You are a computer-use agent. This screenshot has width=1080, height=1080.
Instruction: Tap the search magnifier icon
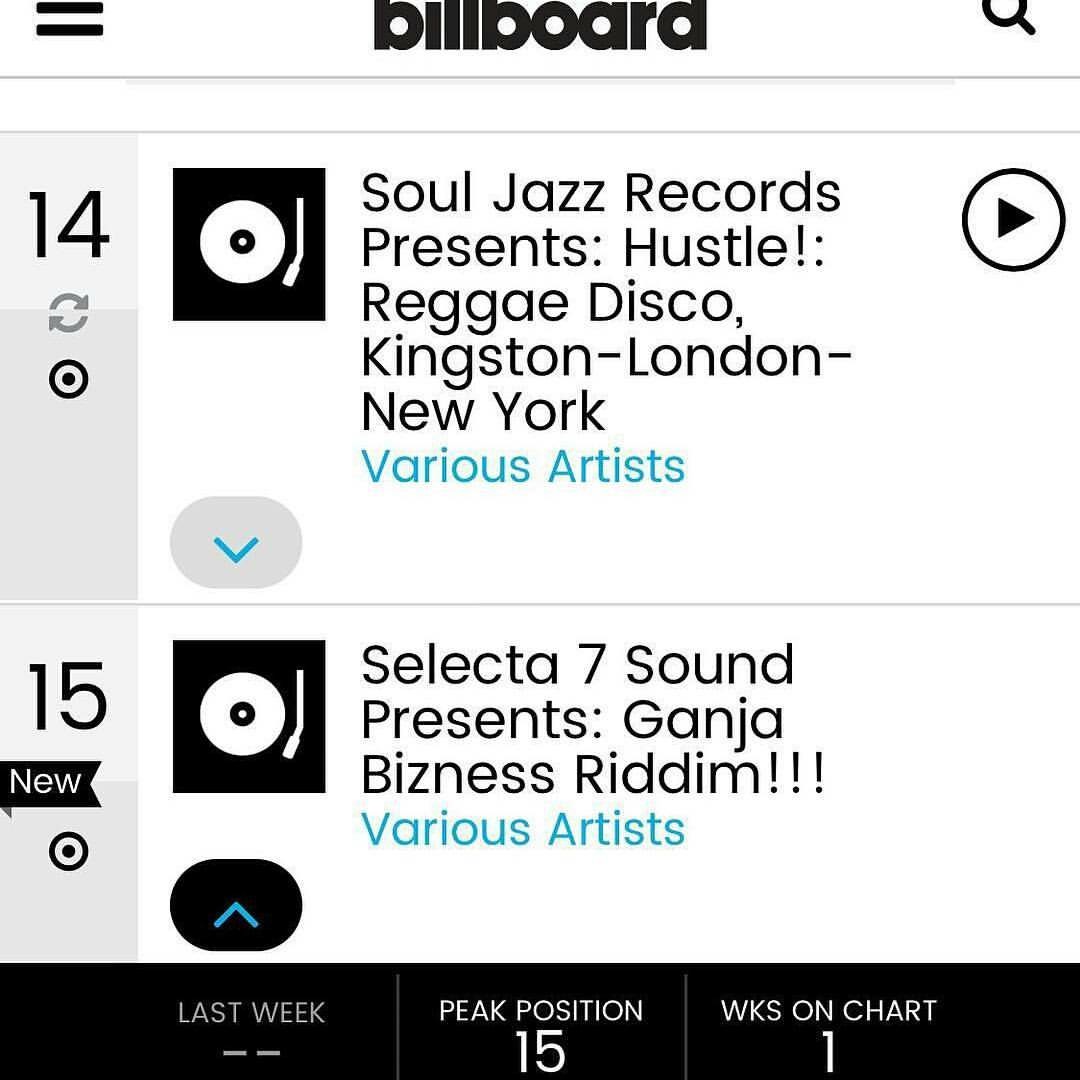coord(1009,15)
